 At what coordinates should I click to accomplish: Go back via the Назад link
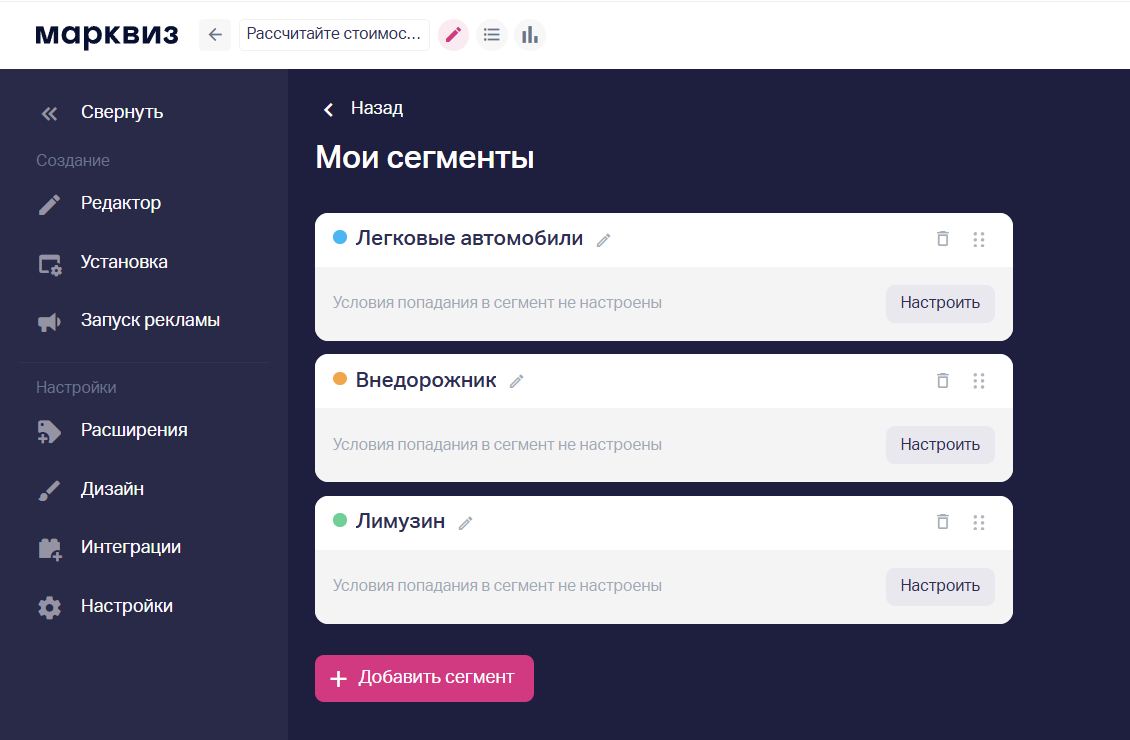[x=376, y=108]
